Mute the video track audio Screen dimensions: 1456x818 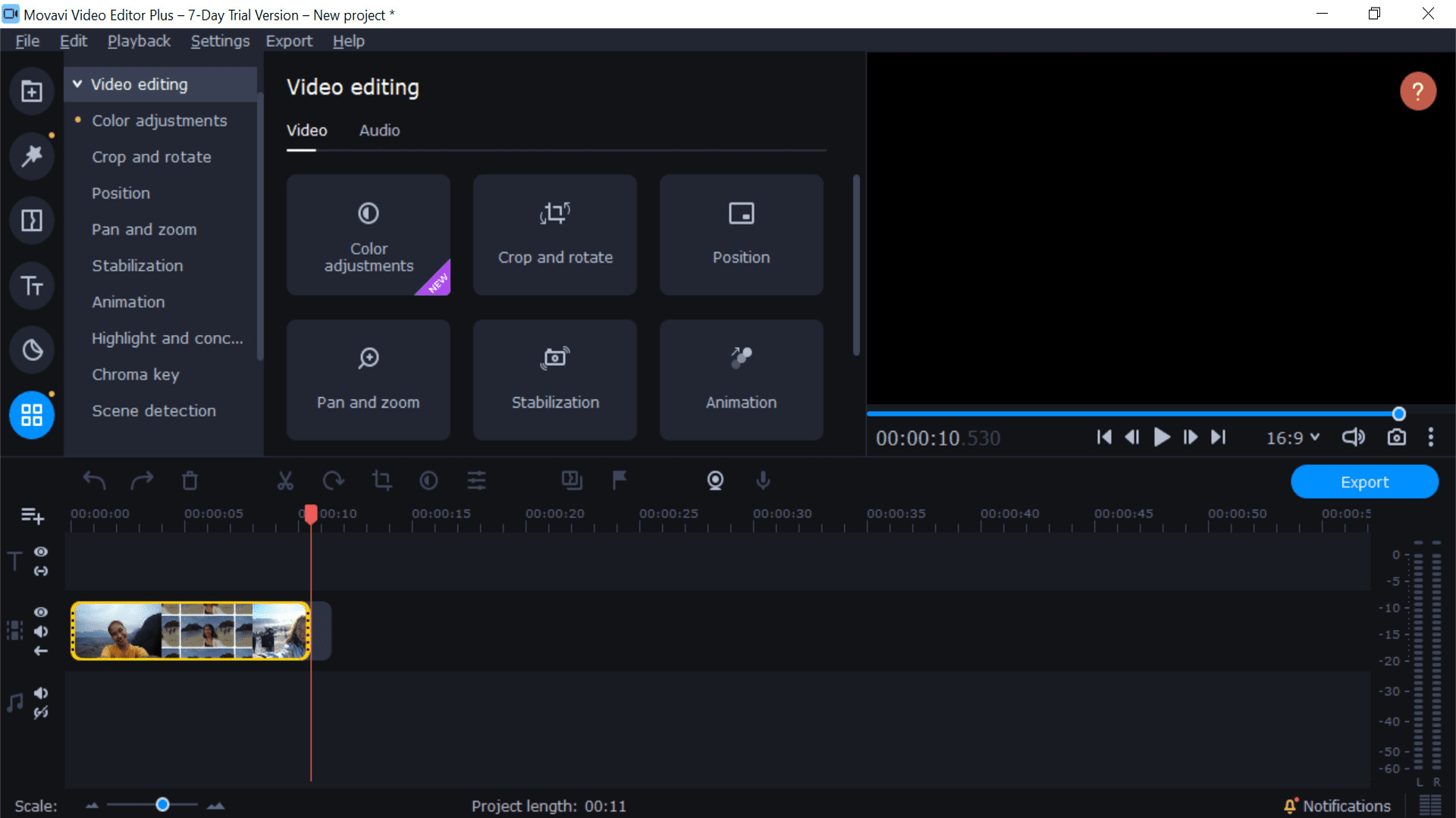[x=41, y=631]
